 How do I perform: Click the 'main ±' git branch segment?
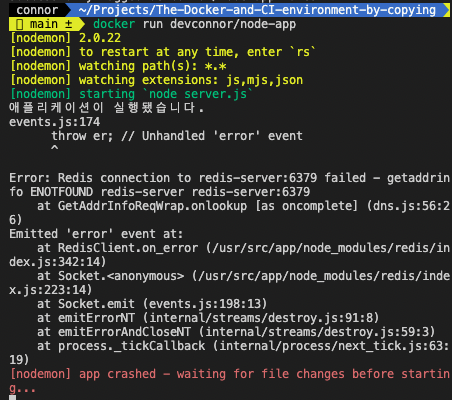46,24
